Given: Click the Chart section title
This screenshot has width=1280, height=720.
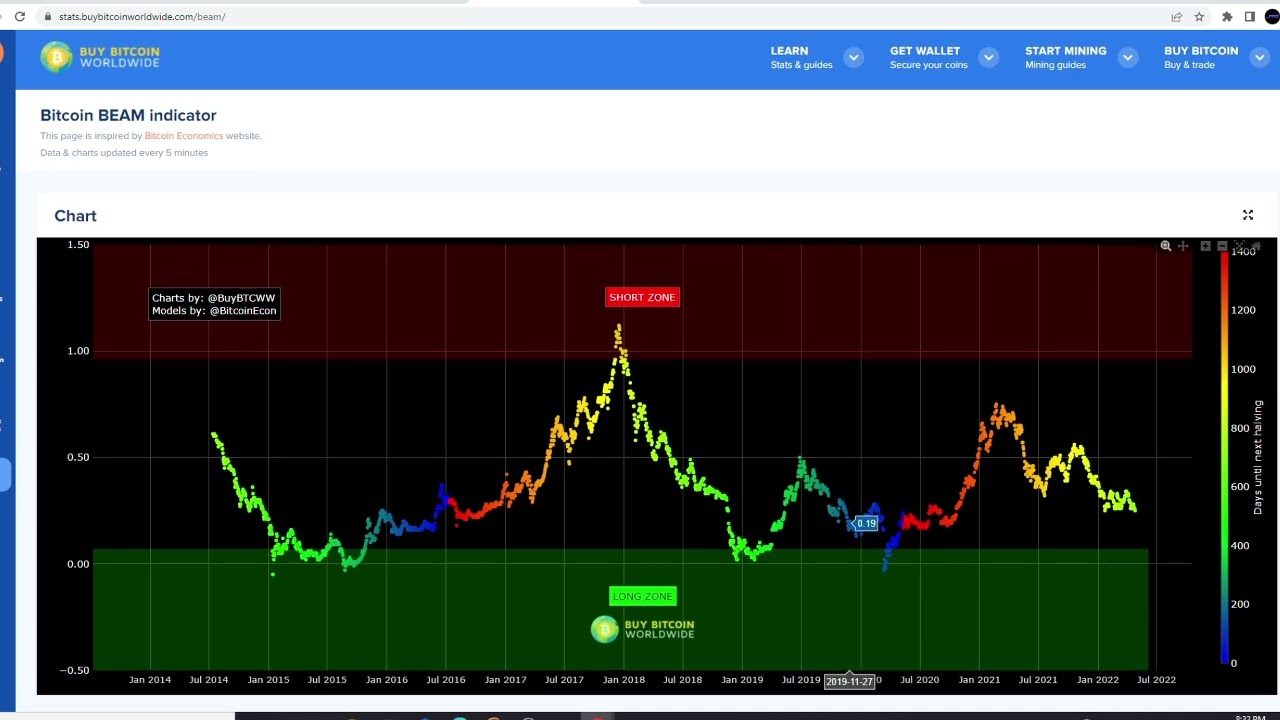Looking at the screenshot, I should tap(75, 216).
